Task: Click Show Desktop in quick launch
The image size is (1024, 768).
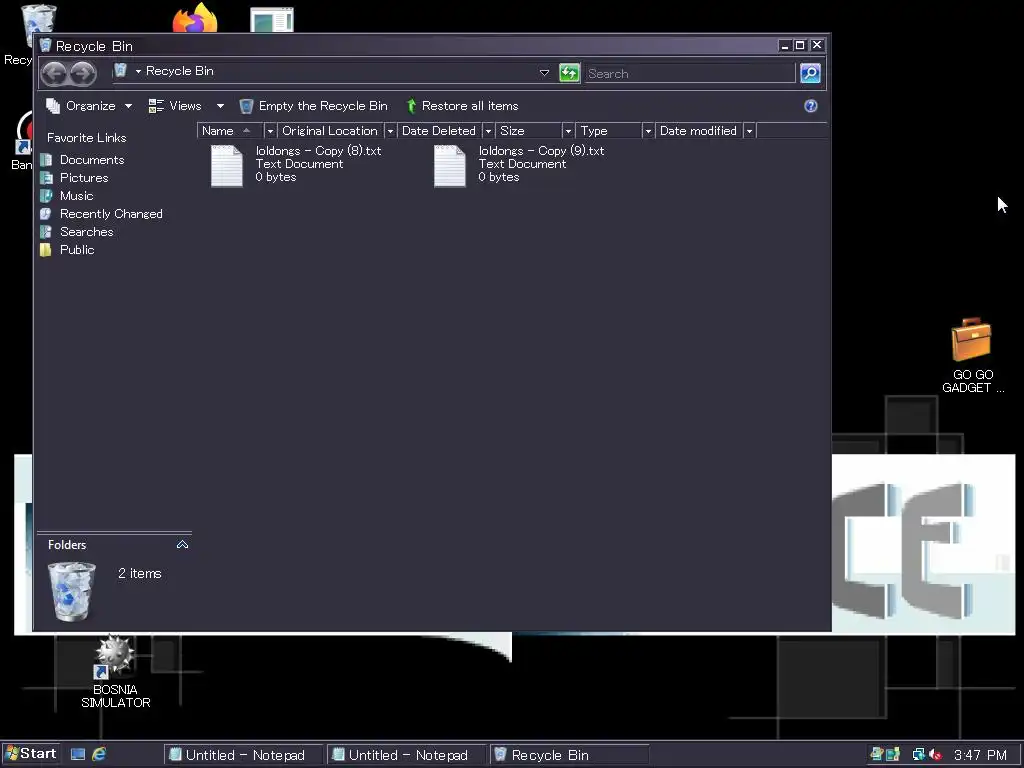Action: [x=78, y=754]
